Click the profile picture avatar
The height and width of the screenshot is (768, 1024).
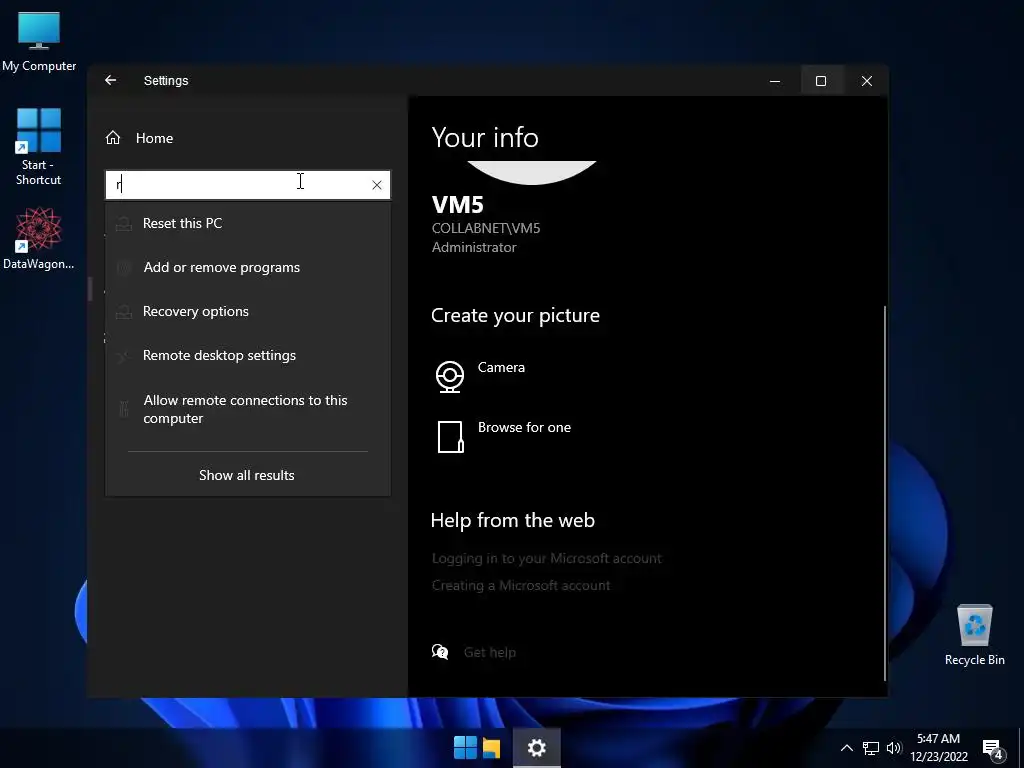pyautogui.click(x=532, y=172)
